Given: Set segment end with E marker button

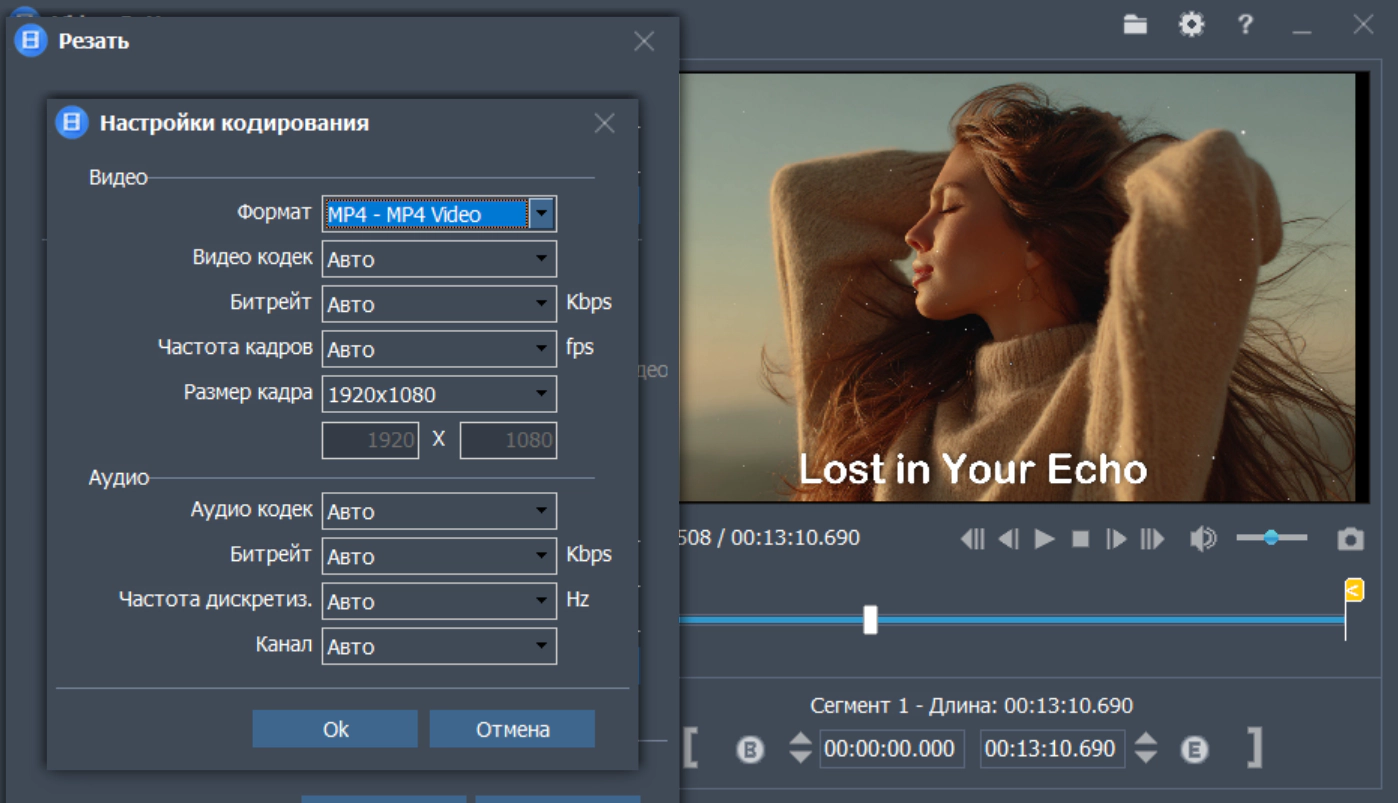Looking at the screenshot, I should [x=1194, y=749].
